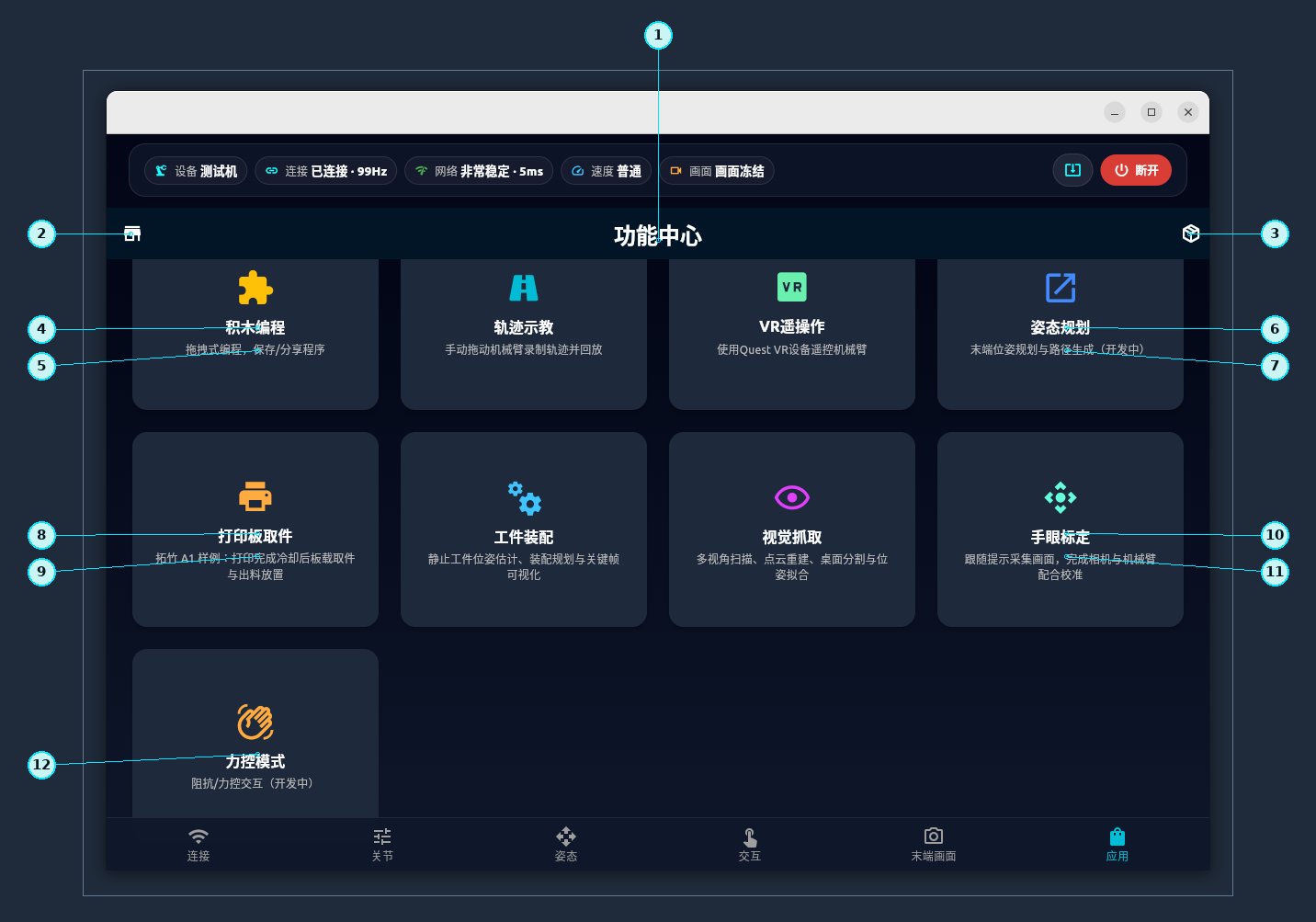Click the 姿态规划 open-in-new icon
The height and width of the screenshot is (922, 1316).
click(x=1061, y=287)
